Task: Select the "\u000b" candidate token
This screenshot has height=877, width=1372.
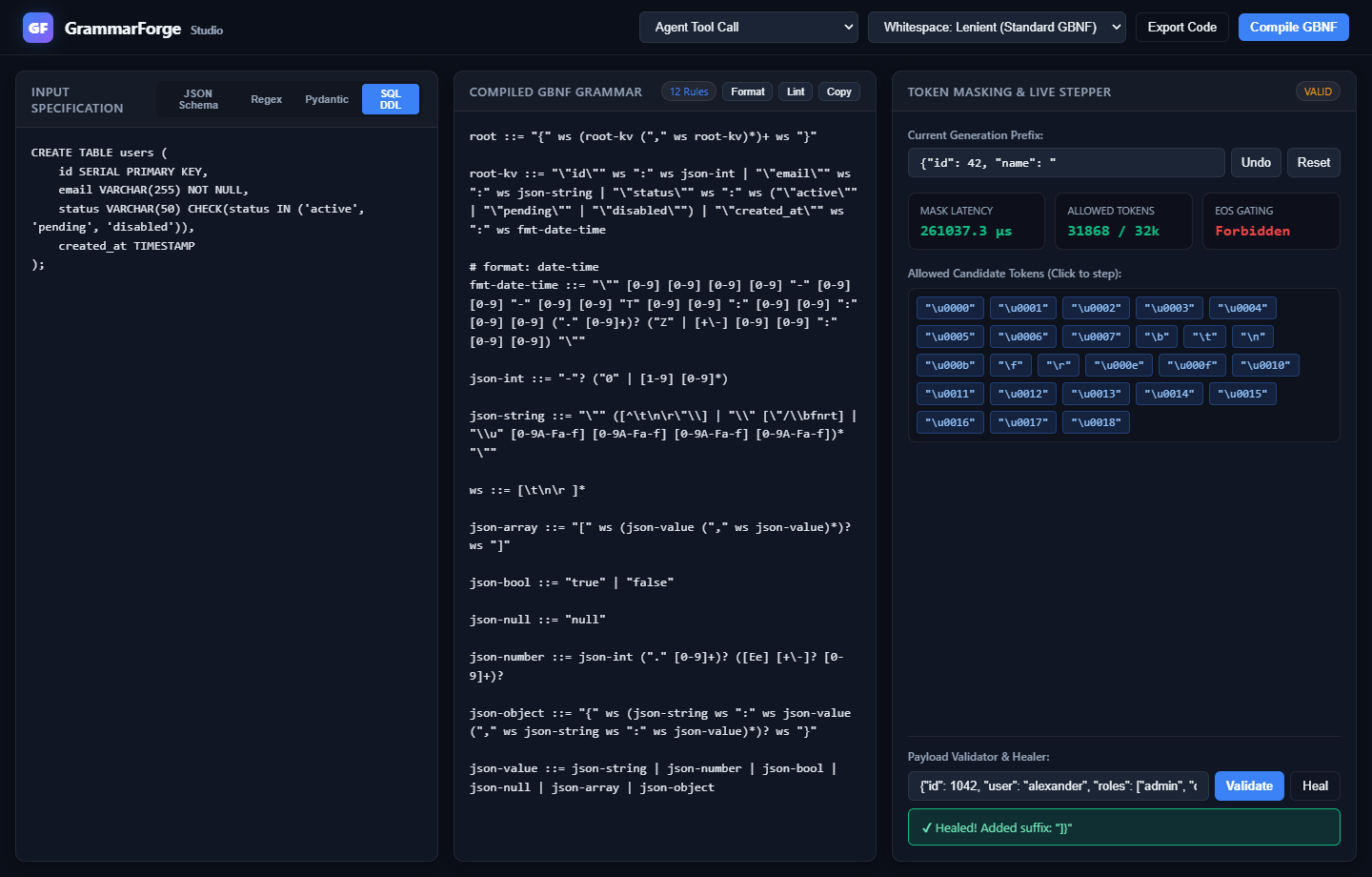Action: click(x=950, y=365)
